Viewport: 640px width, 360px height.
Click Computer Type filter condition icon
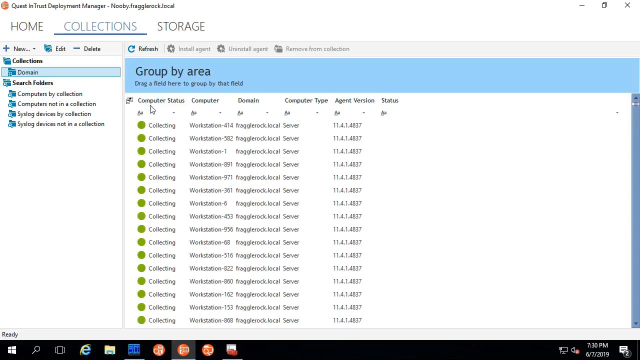point(287,113)
